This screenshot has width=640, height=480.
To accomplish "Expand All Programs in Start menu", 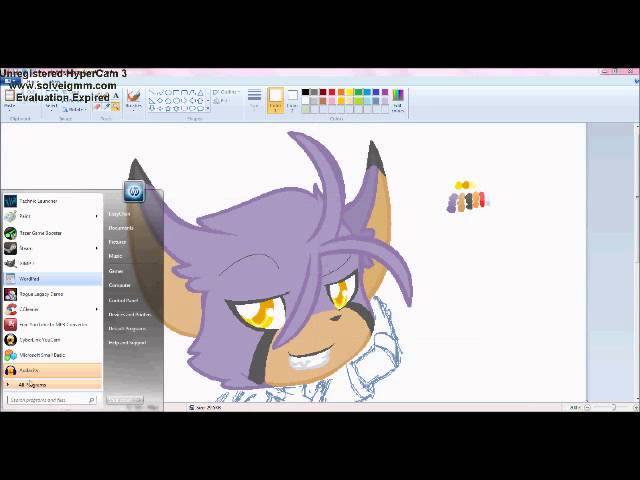I will tap(52, 384).
